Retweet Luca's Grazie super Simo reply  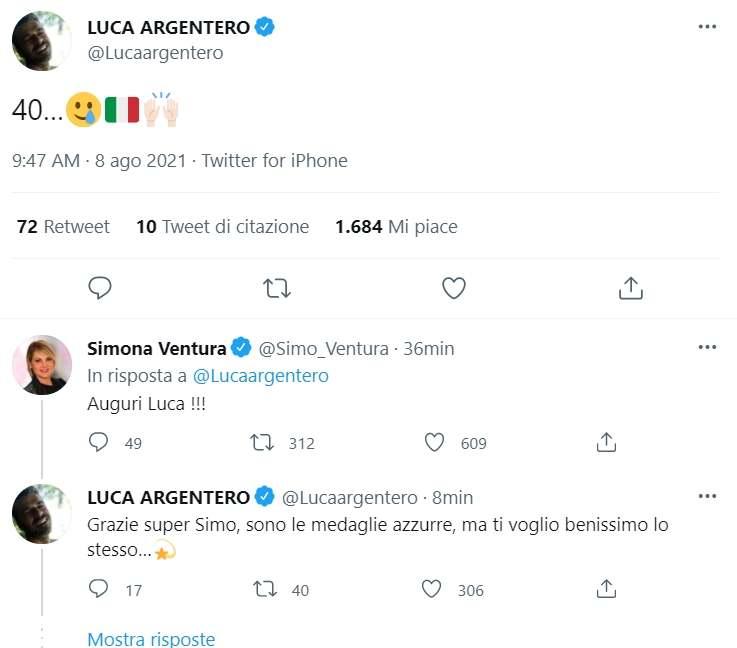265,590
